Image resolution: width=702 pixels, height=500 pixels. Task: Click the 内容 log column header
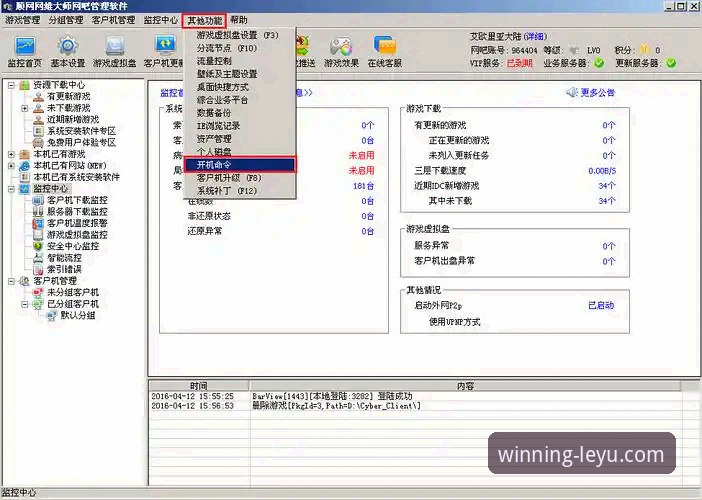466,386
